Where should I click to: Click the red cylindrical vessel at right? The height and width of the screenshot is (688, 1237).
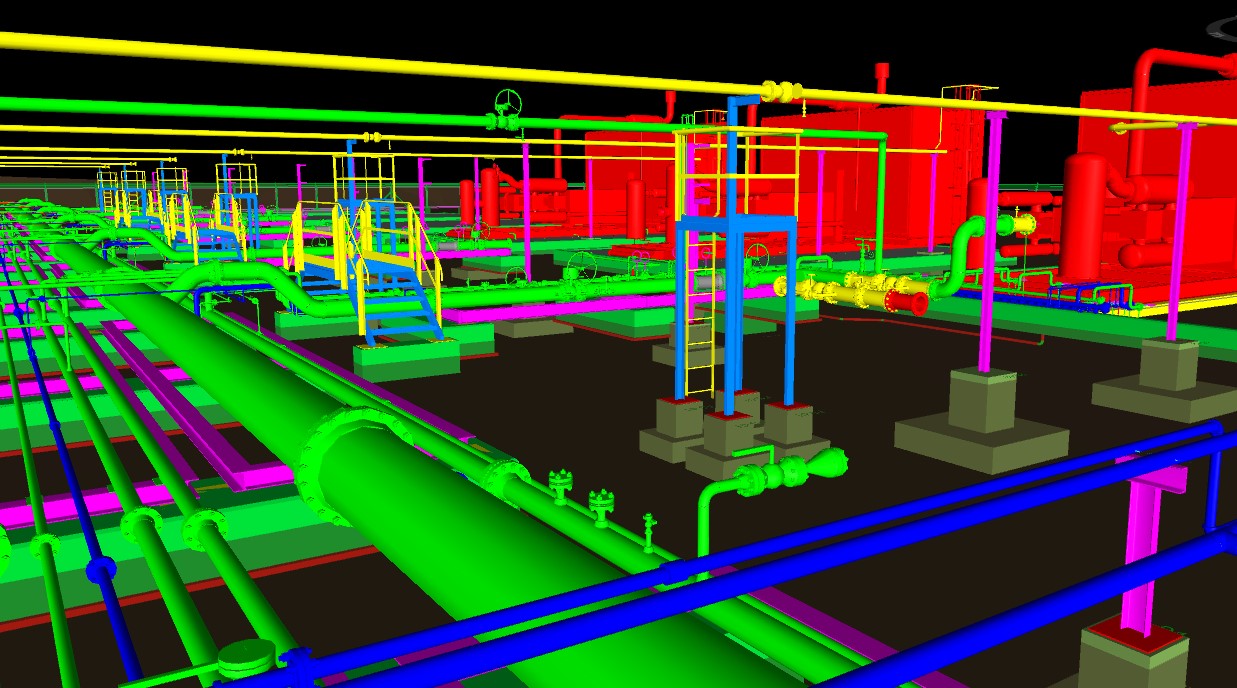(x=1085, y=215)
